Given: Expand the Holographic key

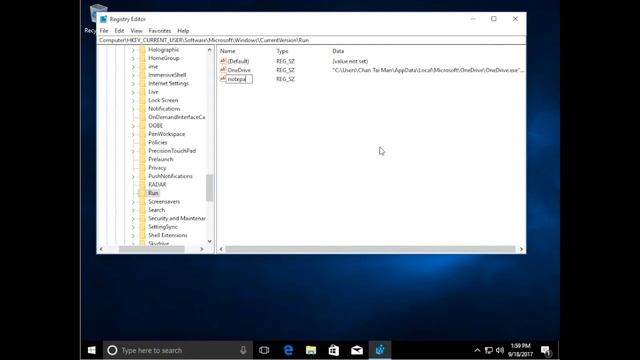Looking at the screenshot, I should coord(133,50).
